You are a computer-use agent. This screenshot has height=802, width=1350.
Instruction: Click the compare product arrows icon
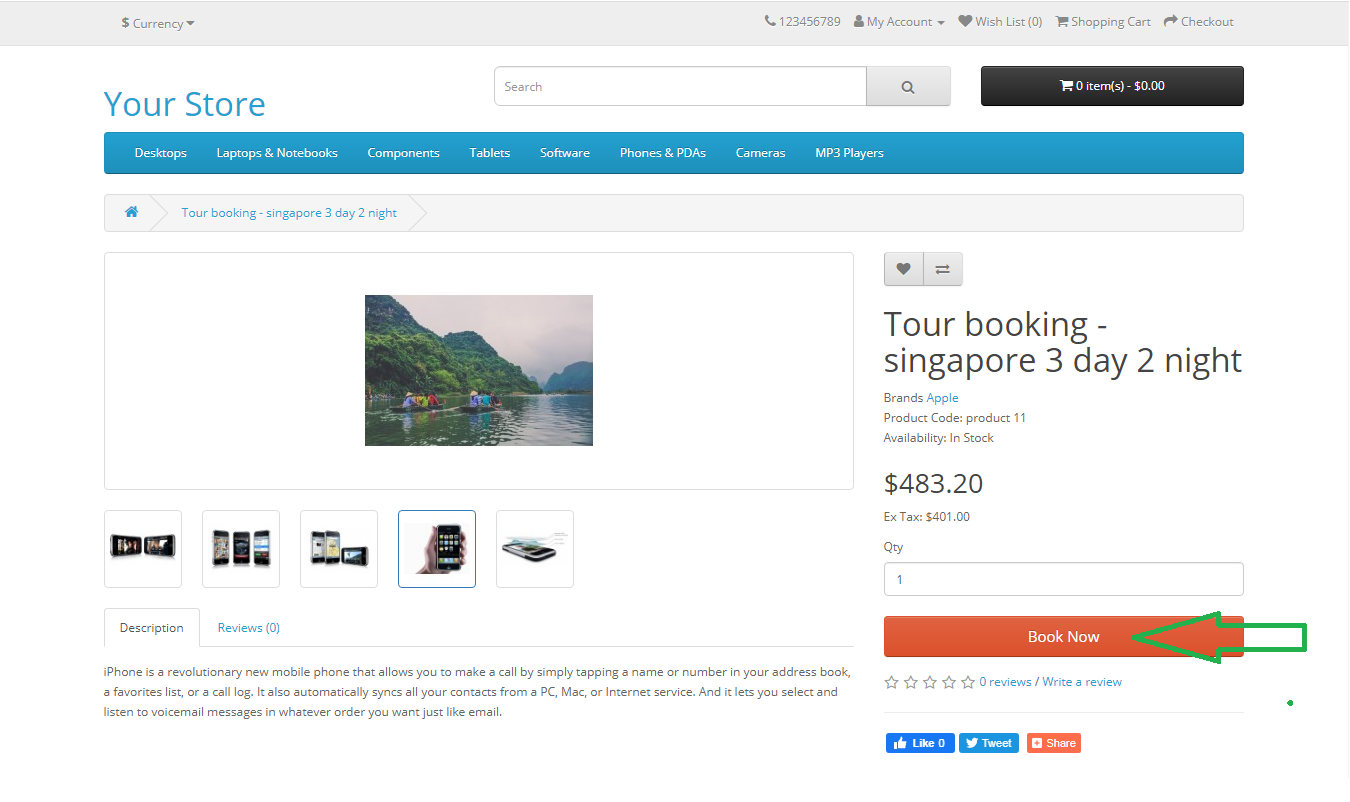(x=943, y=269)
